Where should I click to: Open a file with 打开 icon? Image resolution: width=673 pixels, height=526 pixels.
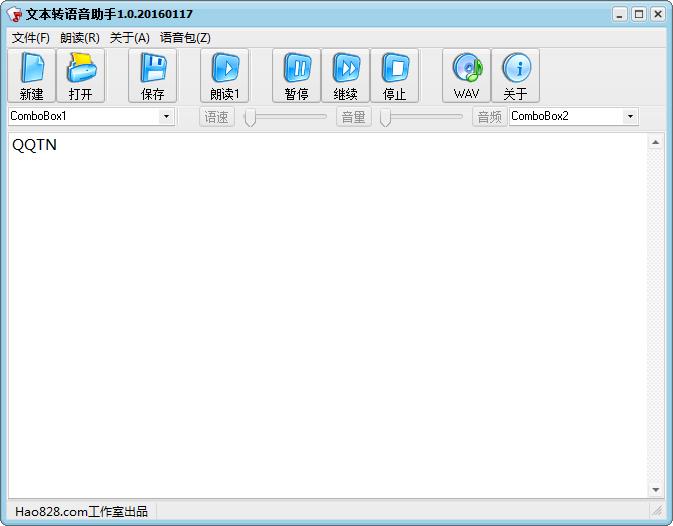pyautogui.click(x=81, y=76)
